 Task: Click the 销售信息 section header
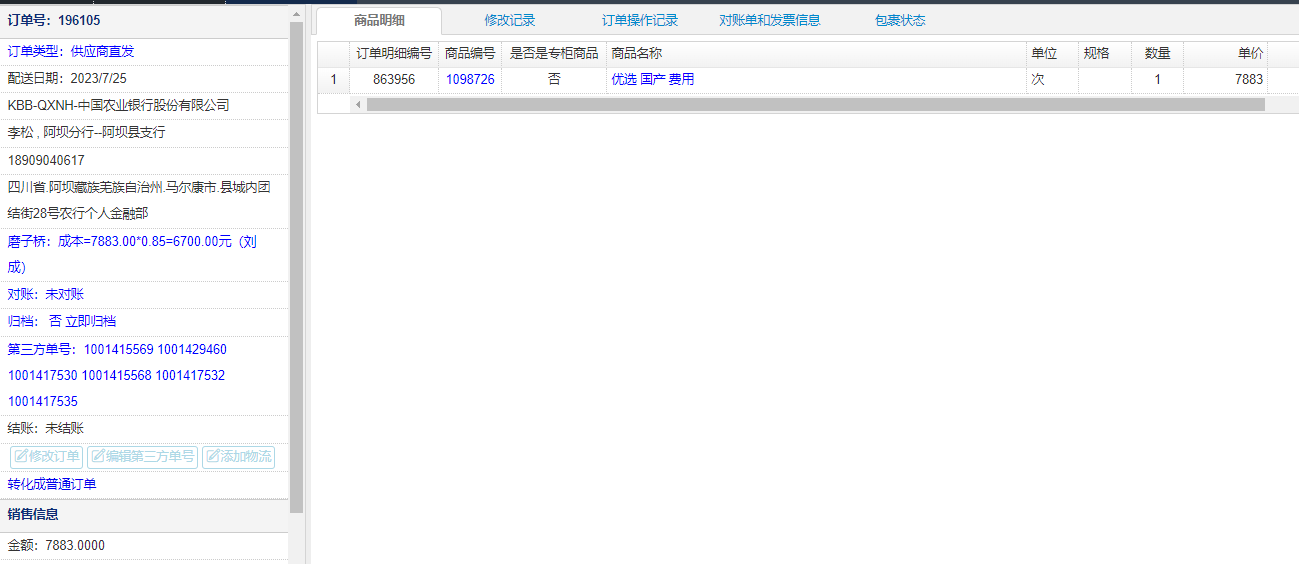tap(144, 515)
